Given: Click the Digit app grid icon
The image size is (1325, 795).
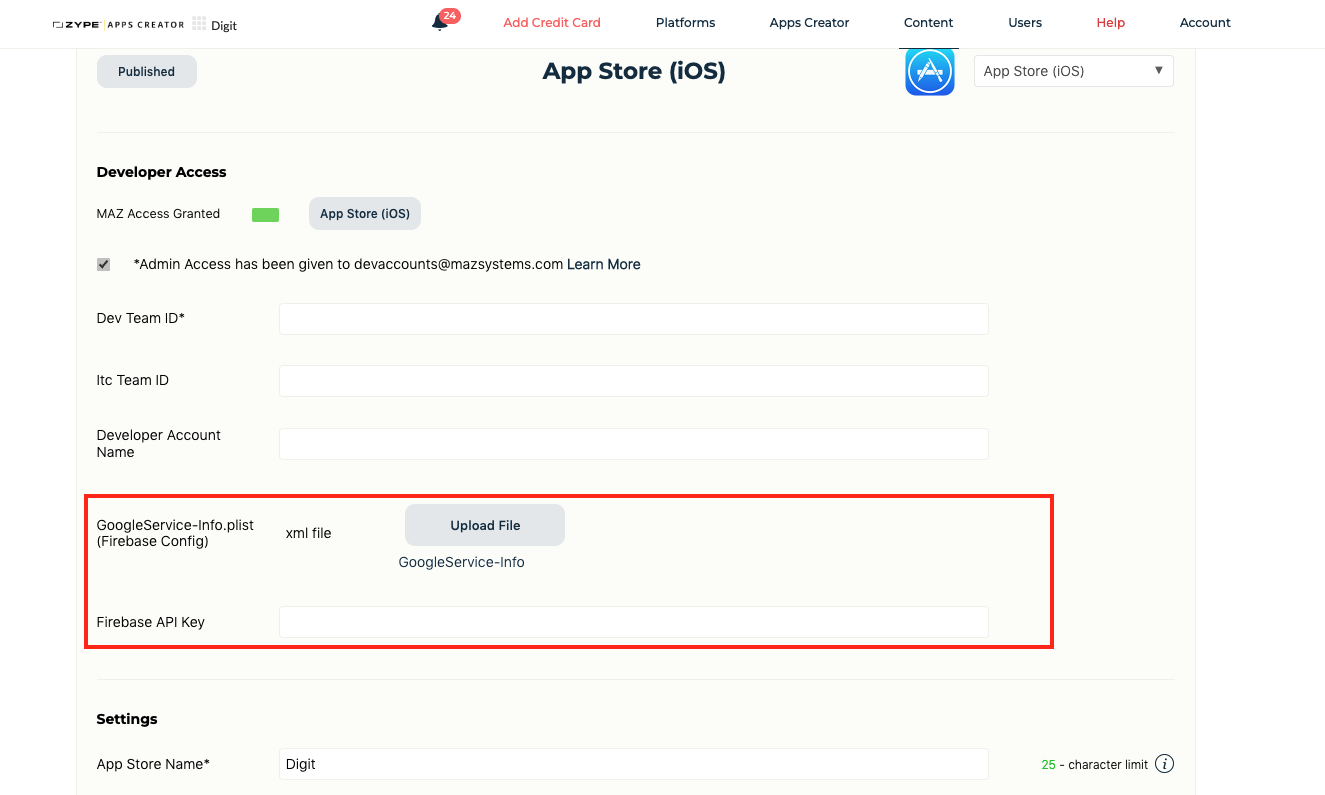Looking at the screenshot, I should click(x=199, y=24).
